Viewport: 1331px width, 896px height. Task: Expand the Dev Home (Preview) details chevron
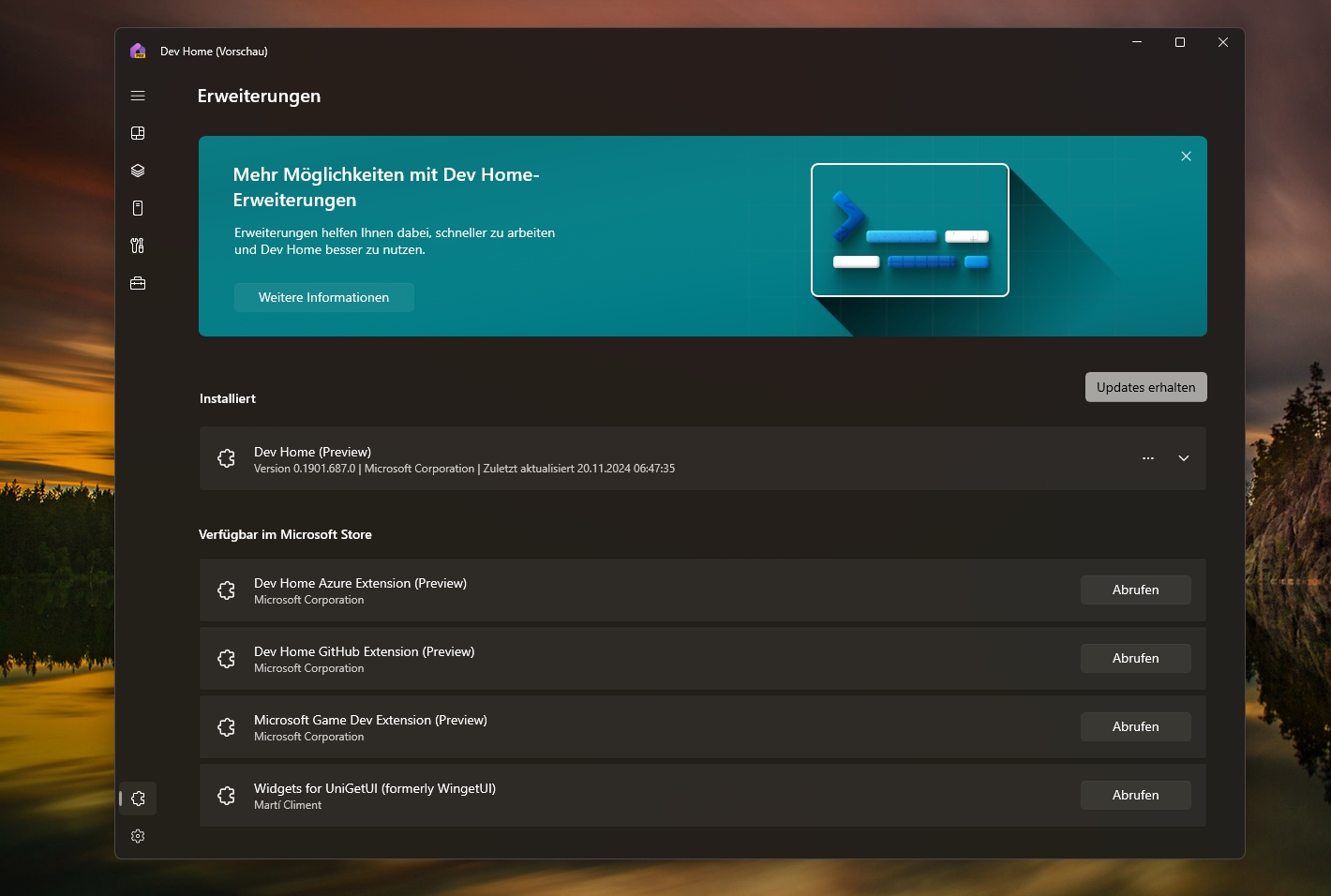coord(1184,458)
